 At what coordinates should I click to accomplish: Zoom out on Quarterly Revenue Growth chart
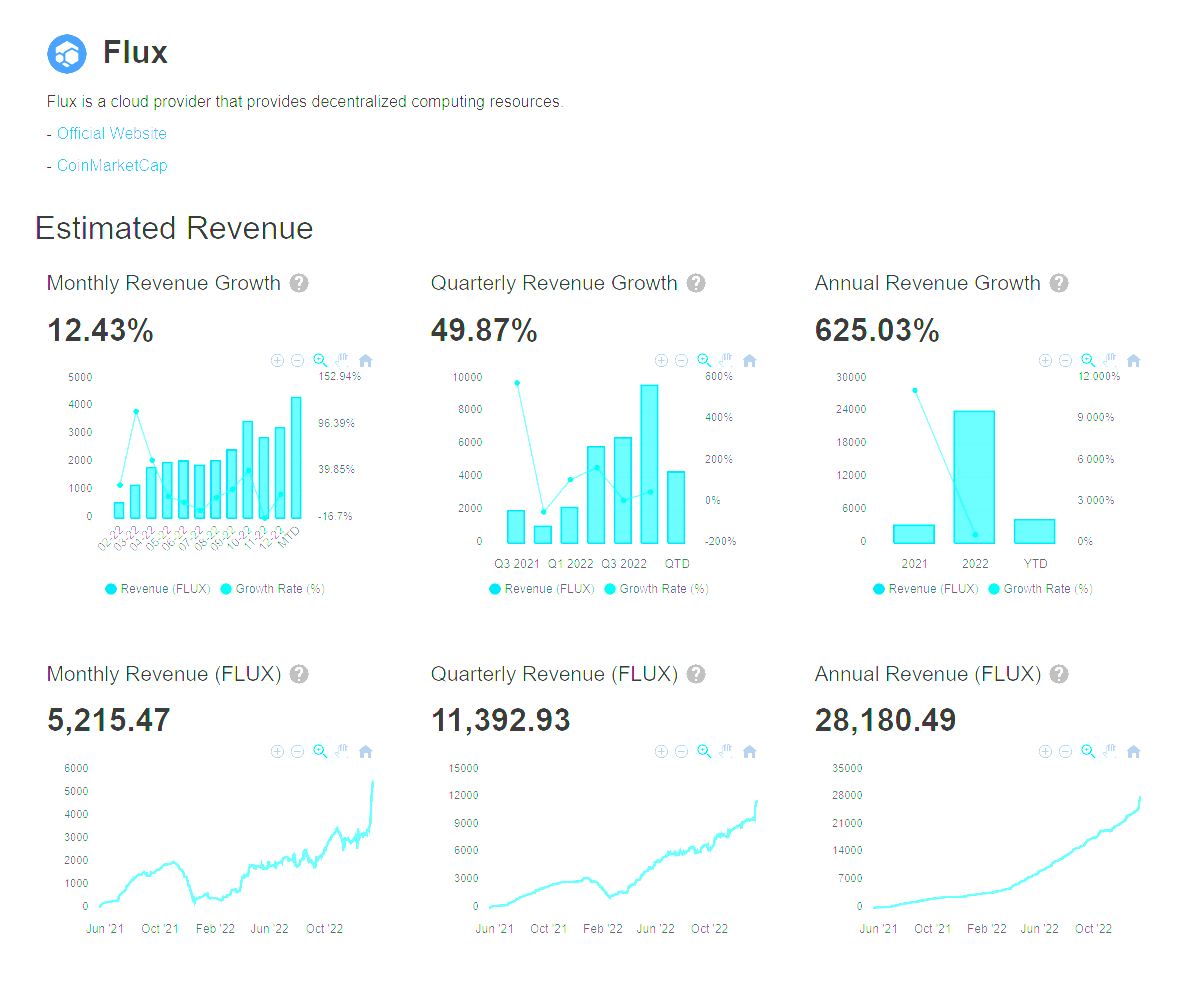pyautogui.click(x=681, y=361)
